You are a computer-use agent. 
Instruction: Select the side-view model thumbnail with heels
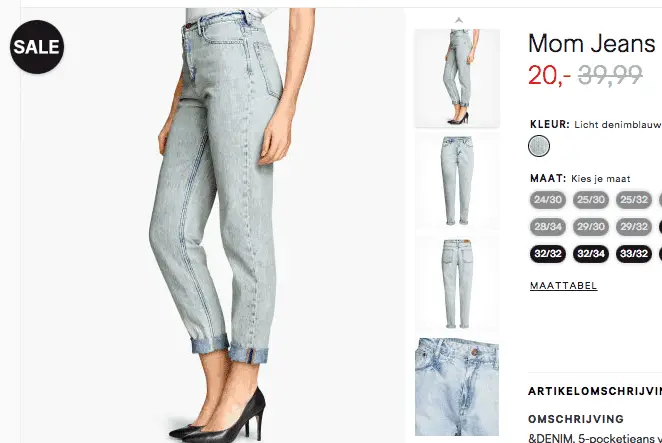[457, 78]
